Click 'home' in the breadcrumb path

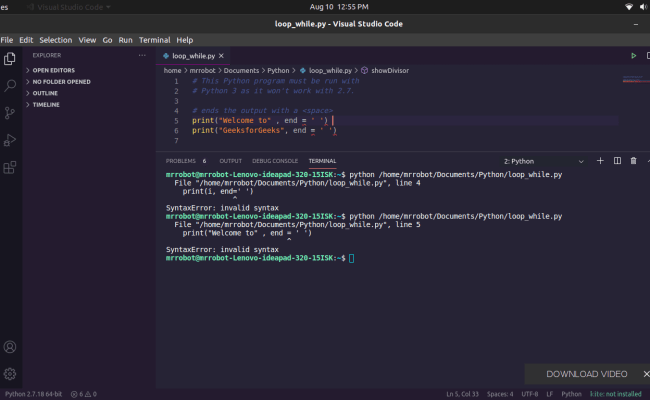click(172, 70)
